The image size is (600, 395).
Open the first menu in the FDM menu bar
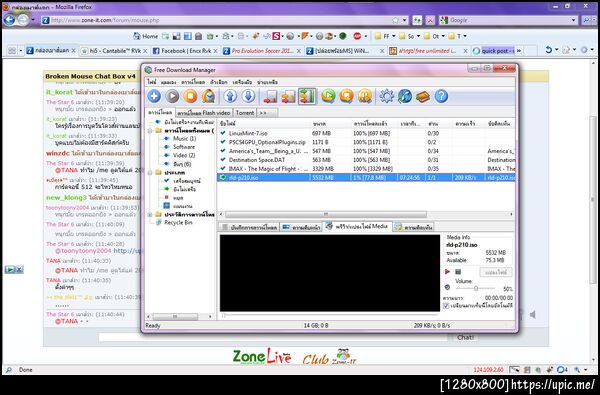152,82
